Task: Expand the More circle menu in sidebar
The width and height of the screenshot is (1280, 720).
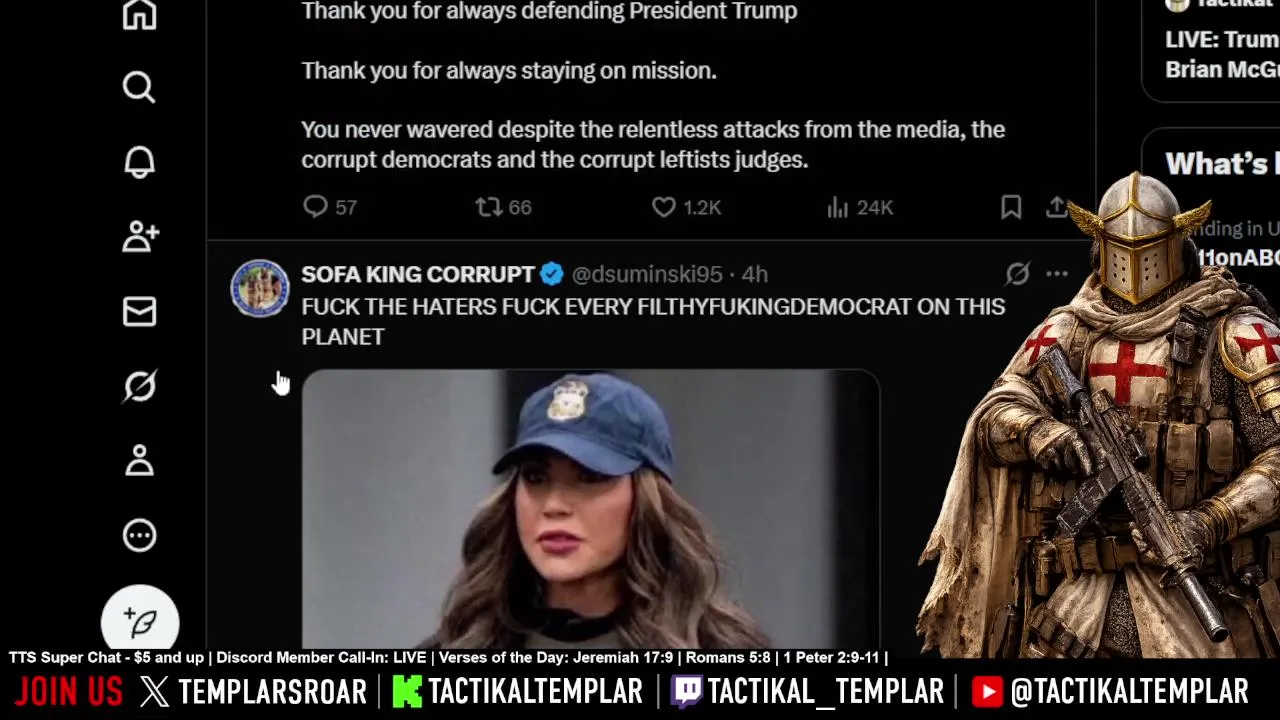Action: [139, 535]
